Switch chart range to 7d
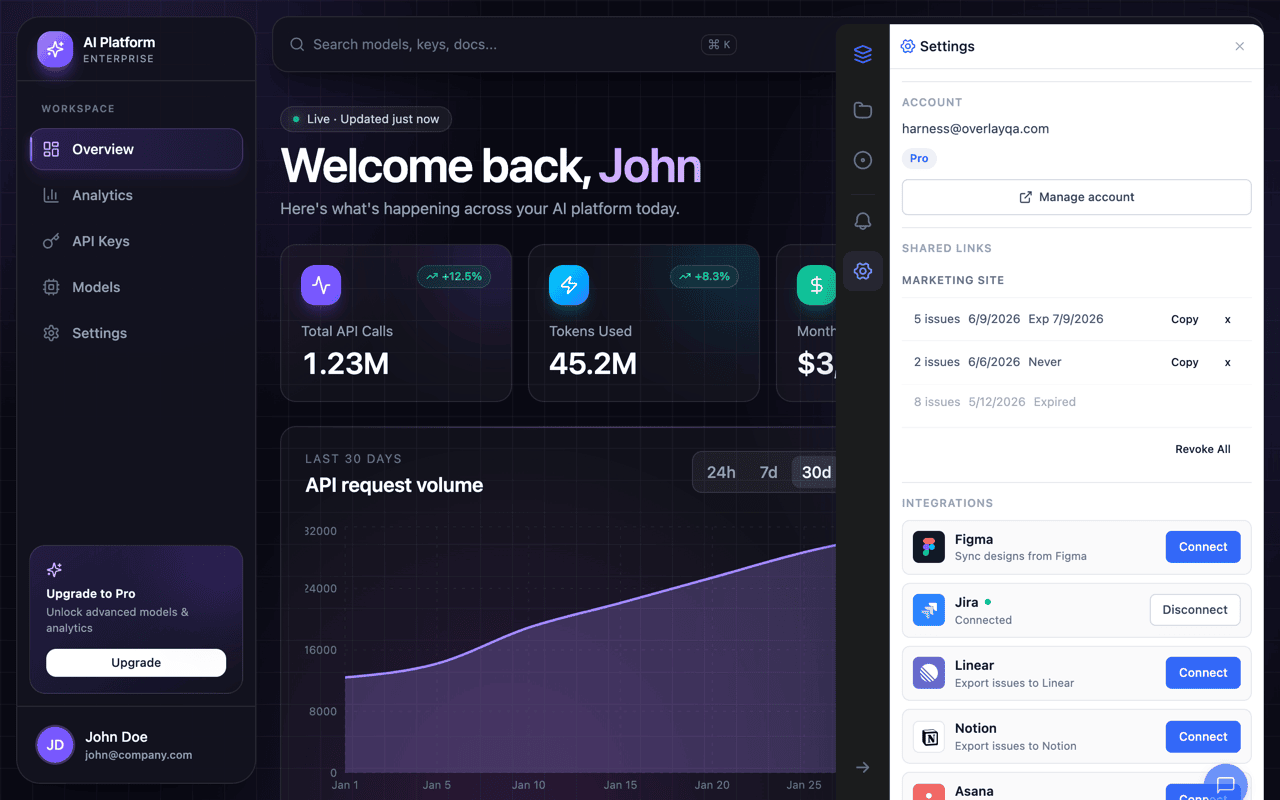This screenshot has height=800, width=1280. point(768,472)
